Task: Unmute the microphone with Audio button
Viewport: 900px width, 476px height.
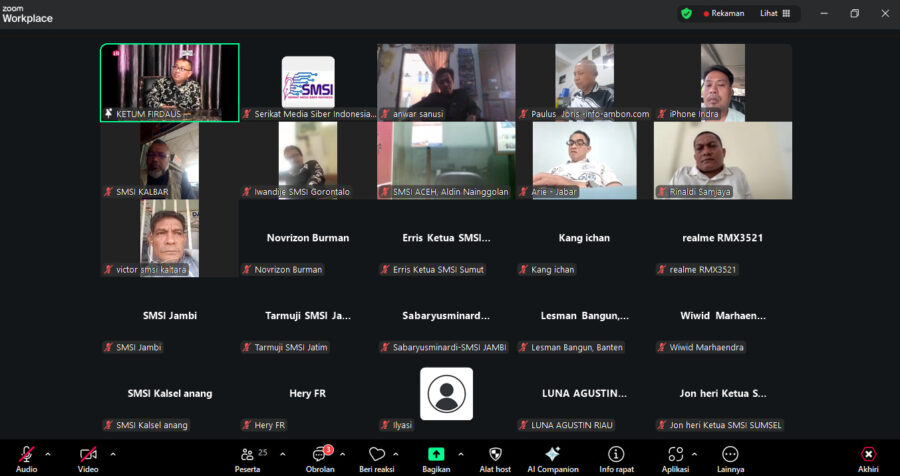Action: click(26, 455)
